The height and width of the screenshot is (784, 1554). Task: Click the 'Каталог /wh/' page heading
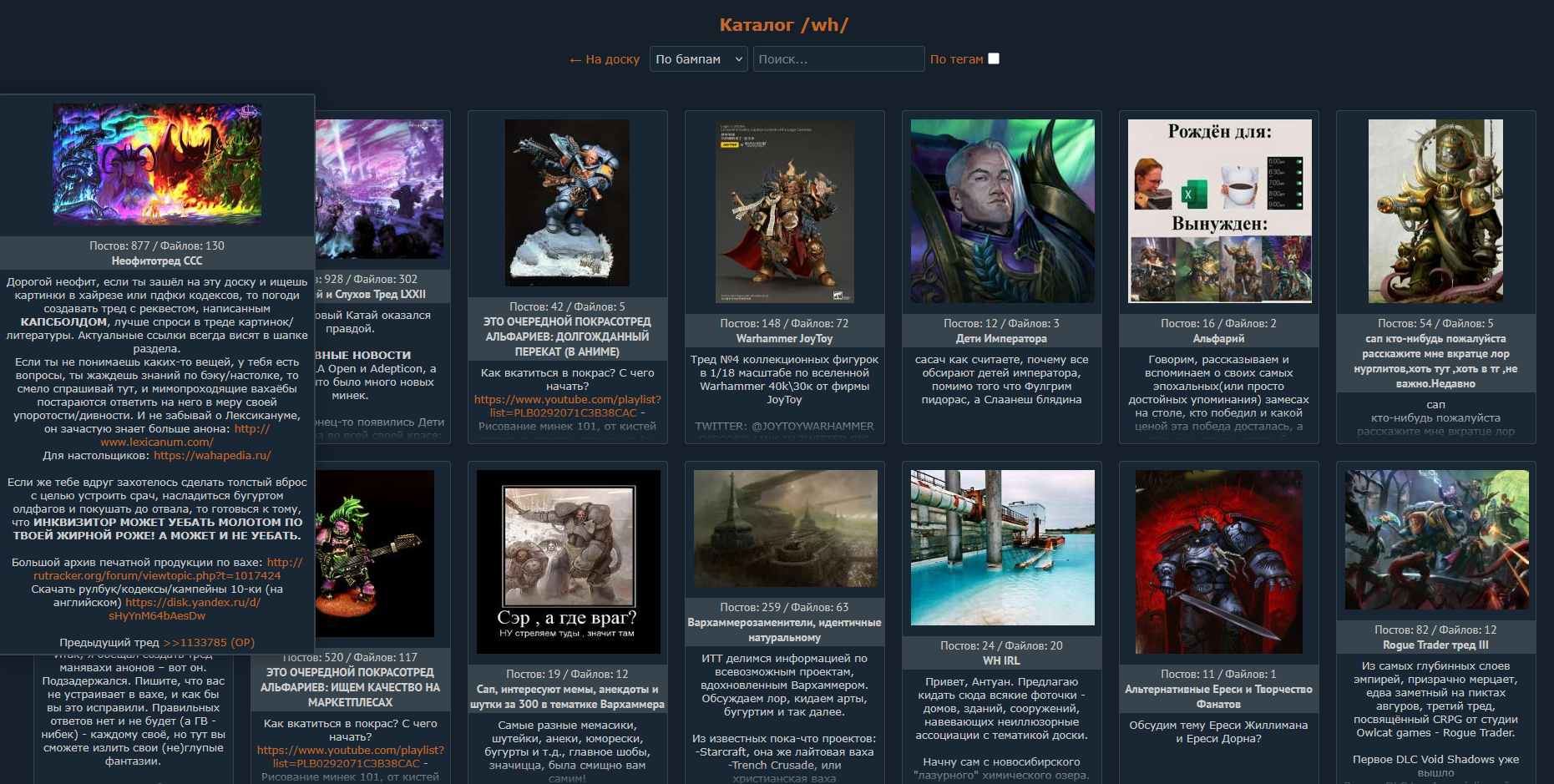pos(784,25)
